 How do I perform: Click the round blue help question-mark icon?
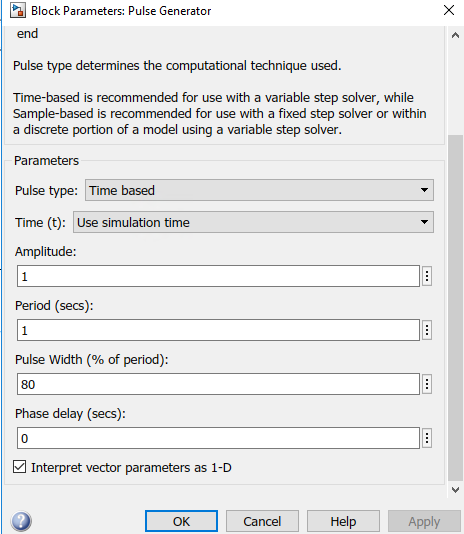[x=21, y=521]
